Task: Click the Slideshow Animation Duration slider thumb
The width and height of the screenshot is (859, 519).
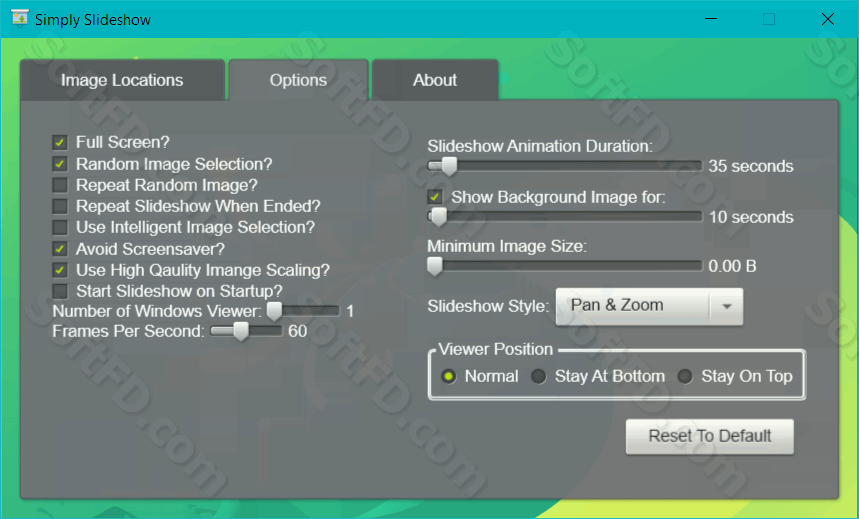Action: coord(449,166)
